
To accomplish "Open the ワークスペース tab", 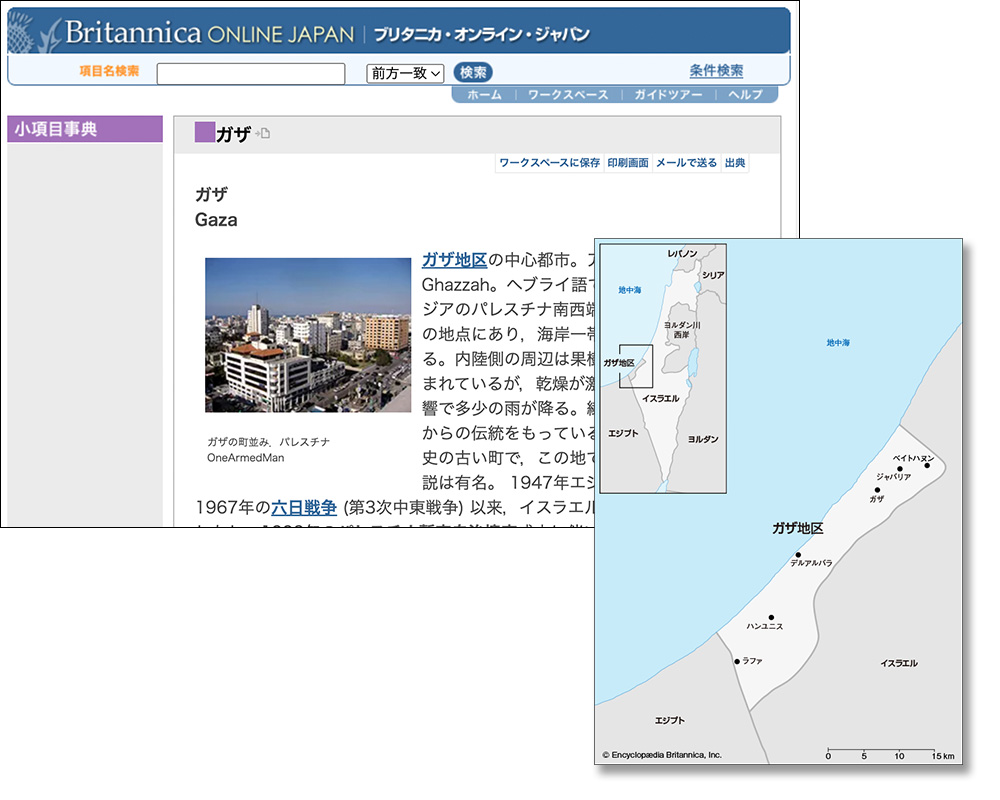I will pos(568,94).
